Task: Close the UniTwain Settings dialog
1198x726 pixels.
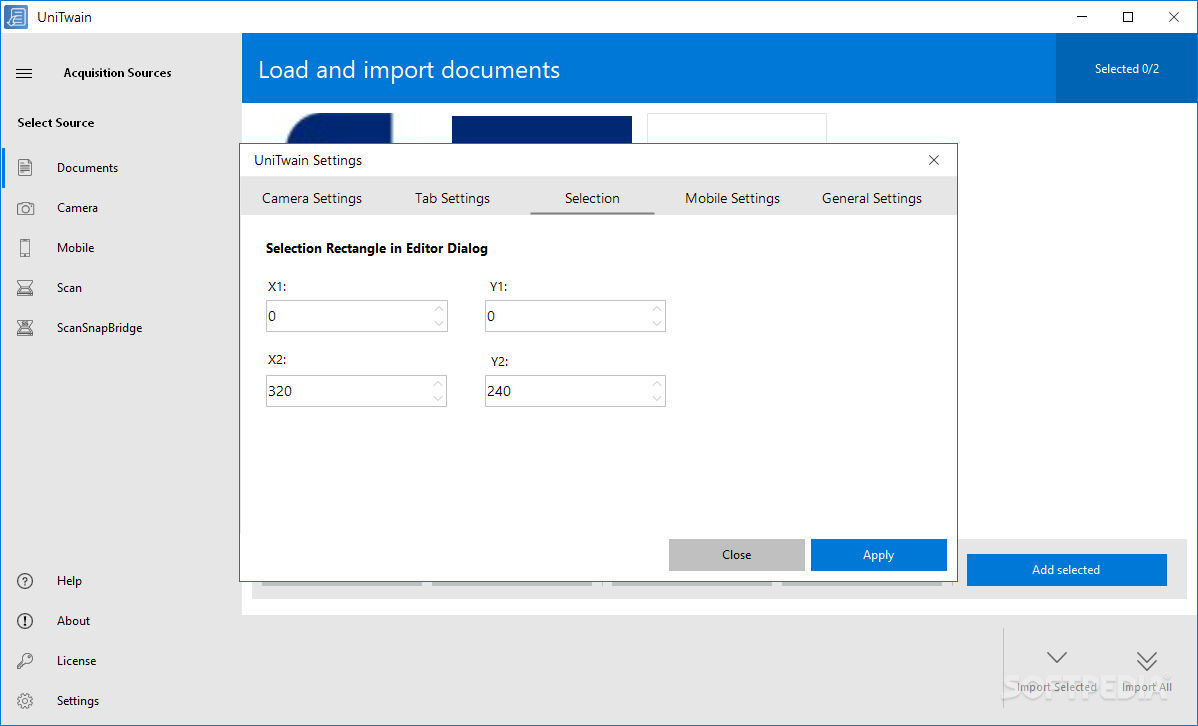Action: 934,160
